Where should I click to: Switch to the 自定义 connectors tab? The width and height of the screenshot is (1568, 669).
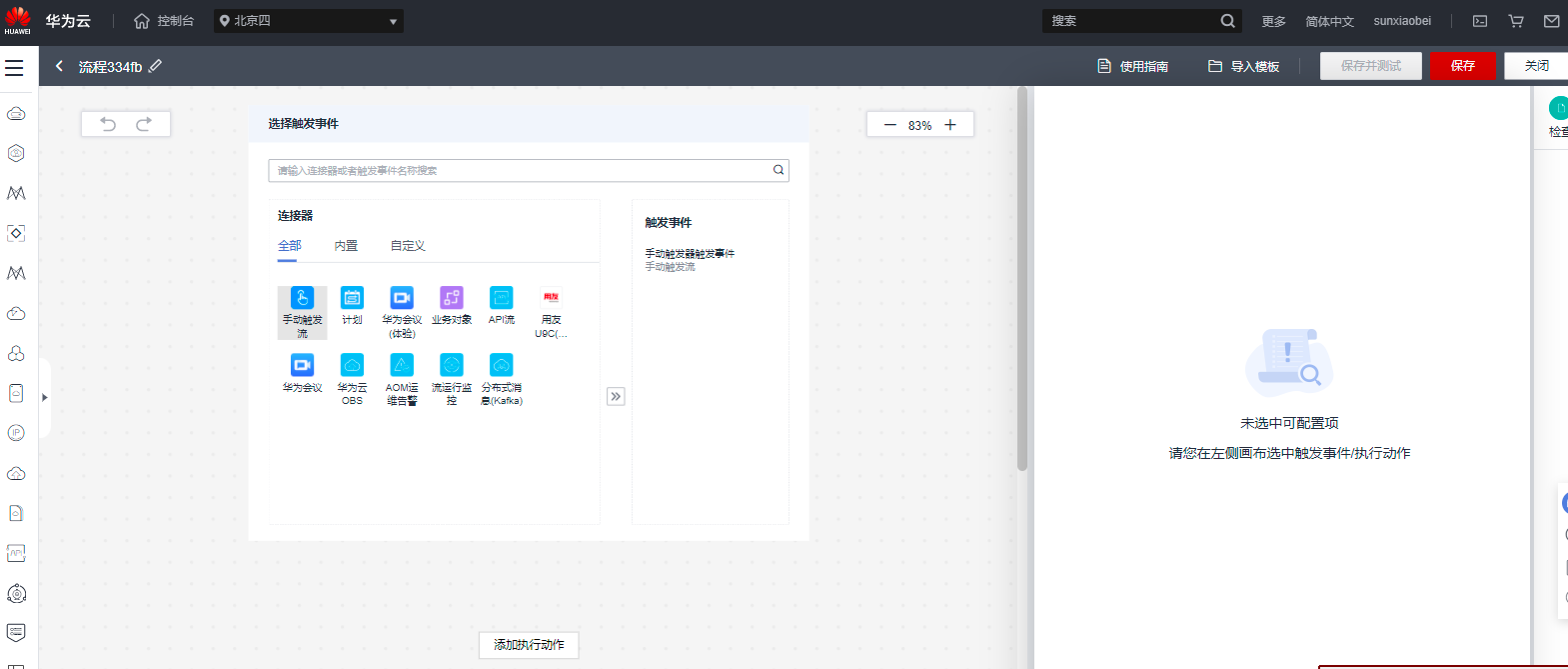click(408, 246)
